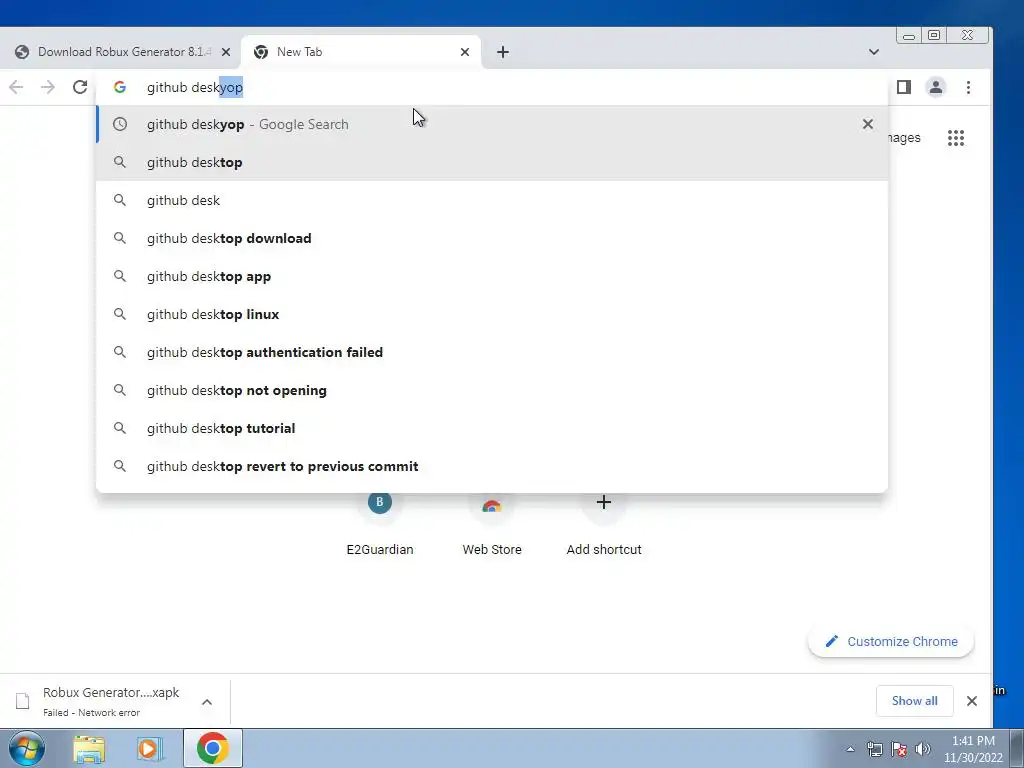
Task: Open Chrome's three-dot menu
Action: [968, 87]
